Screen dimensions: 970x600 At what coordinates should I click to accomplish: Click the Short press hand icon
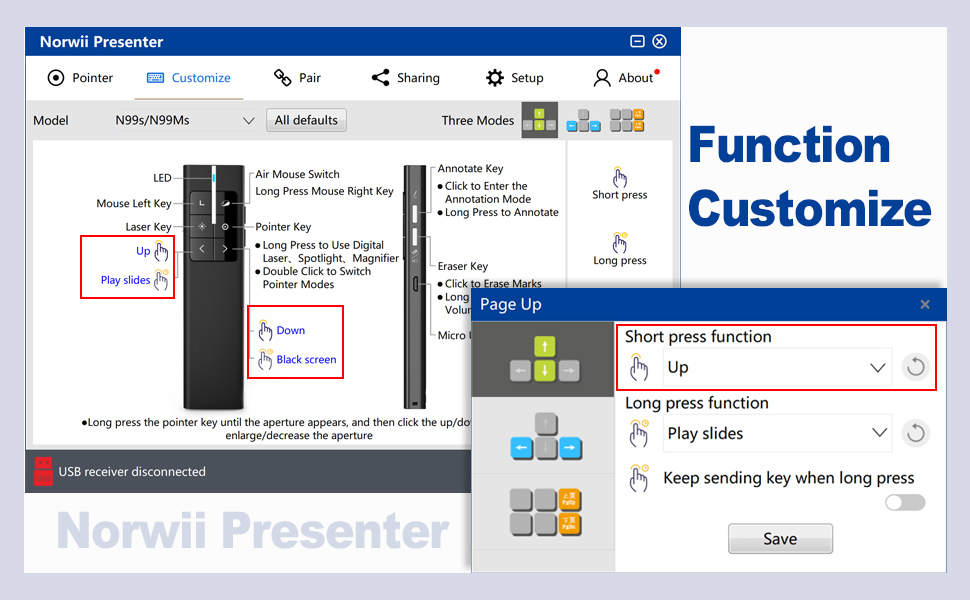[x=620, y=178]
